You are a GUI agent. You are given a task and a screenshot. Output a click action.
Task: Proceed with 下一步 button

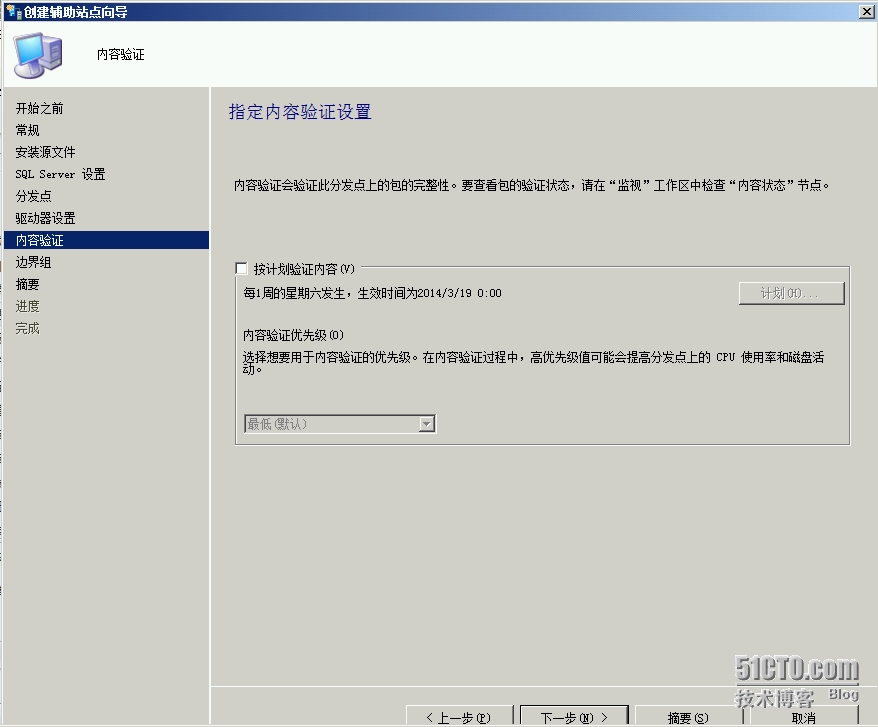(574, 716)
